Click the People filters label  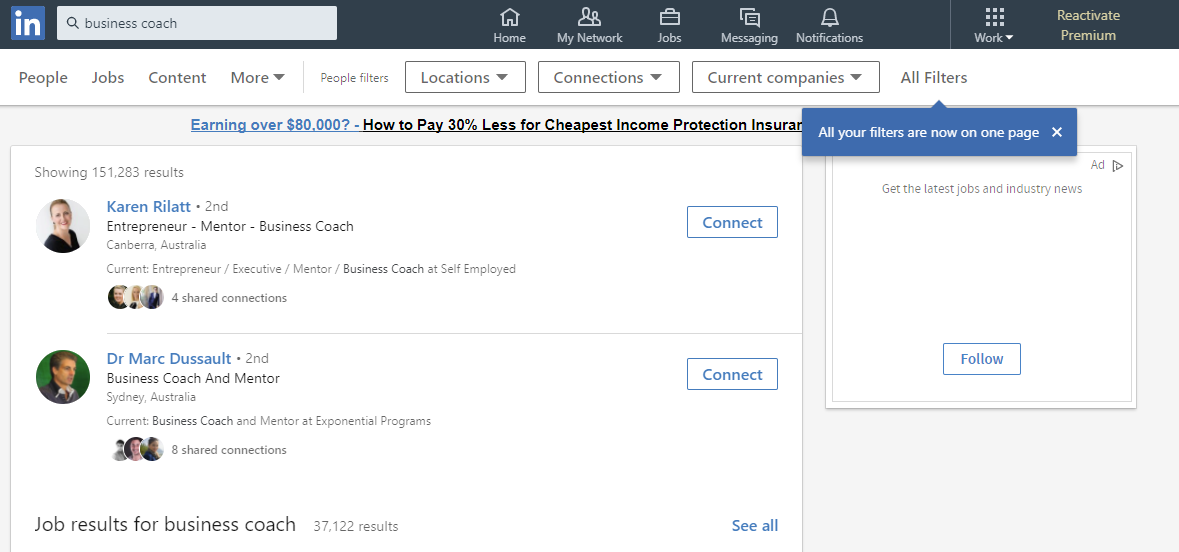click(355, 77)
